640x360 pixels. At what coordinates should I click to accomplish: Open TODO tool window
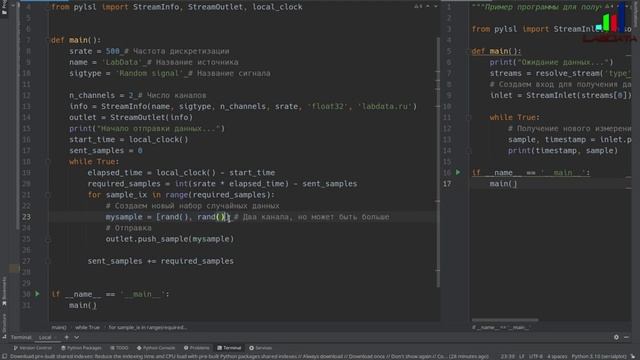tap(119, 348)
